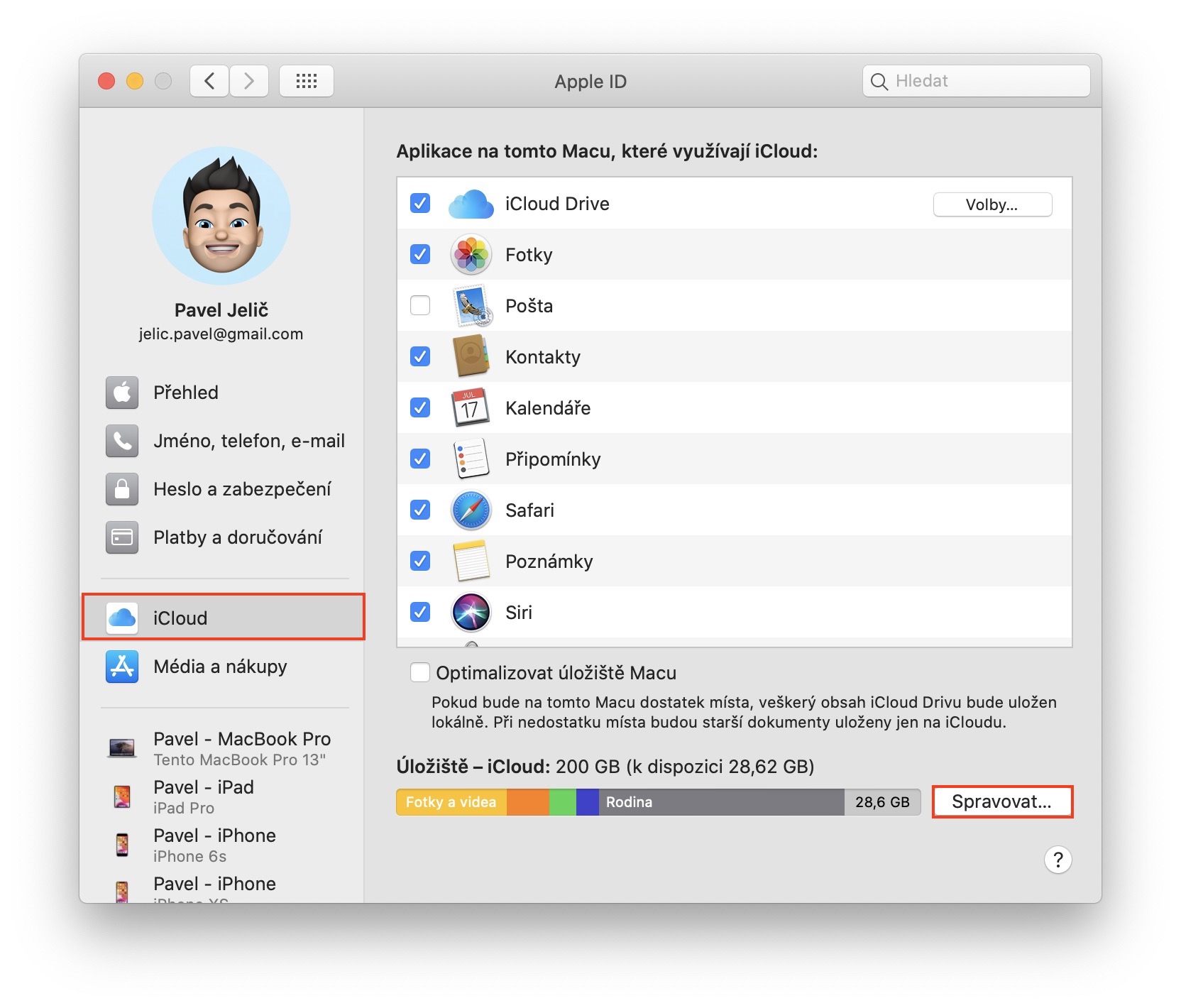Viewport: 1181px width, 1008px height.
Task: Go back with the left chevron button
Action: click(209, 81)
